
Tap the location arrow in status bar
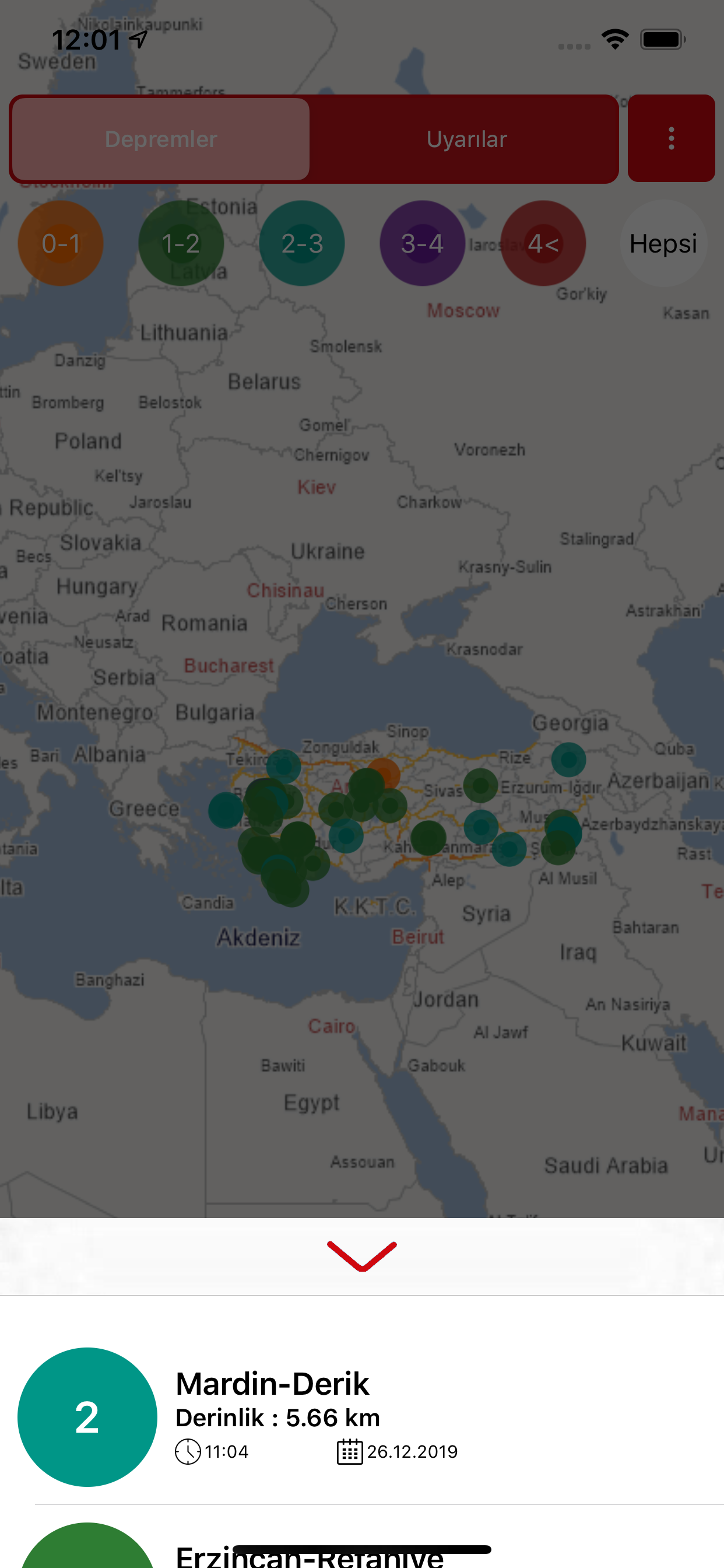(139, 40)
